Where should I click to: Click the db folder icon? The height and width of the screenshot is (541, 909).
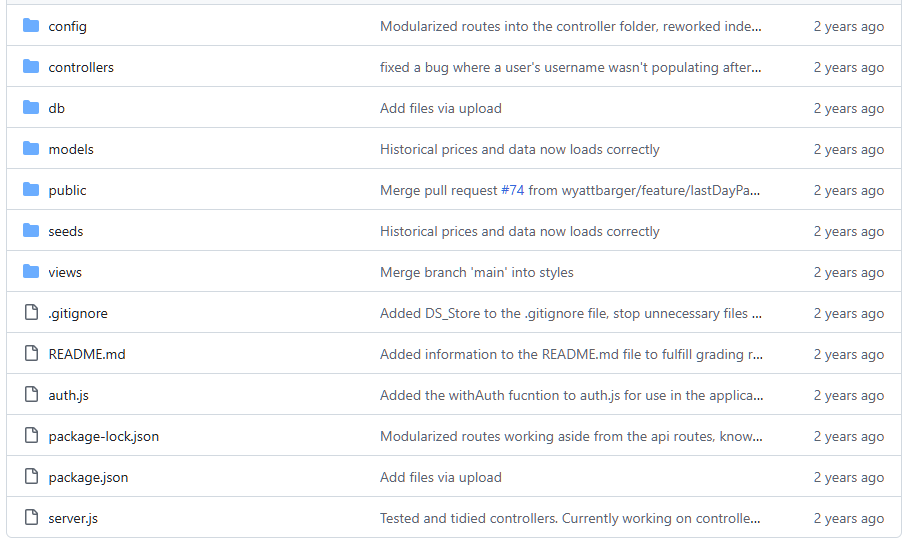coord(31,108)
